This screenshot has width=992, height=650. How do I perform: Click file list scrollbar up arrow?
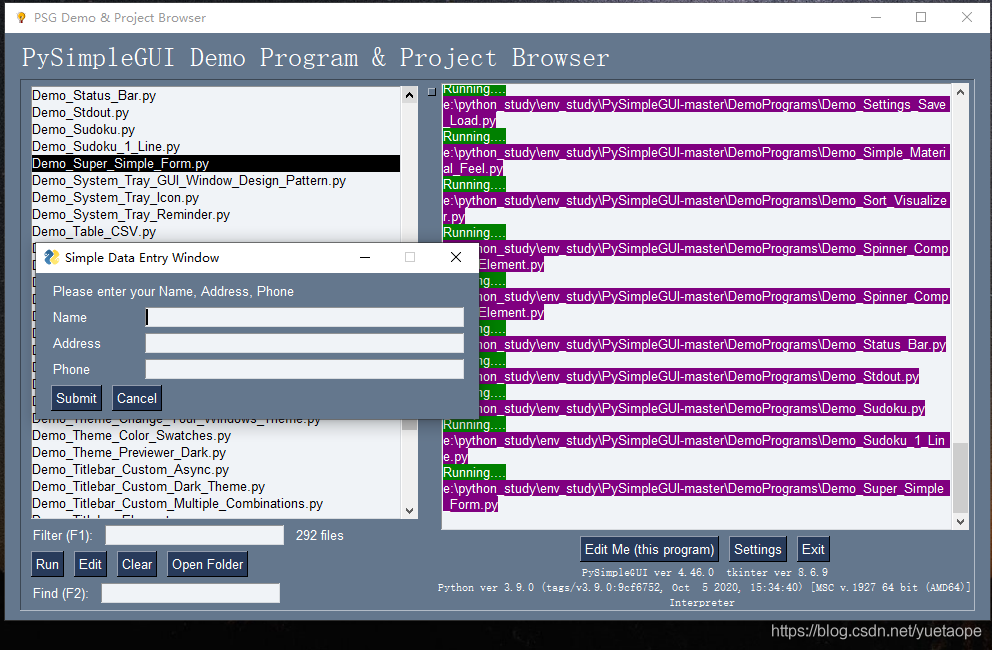click(x=409, y=96)
